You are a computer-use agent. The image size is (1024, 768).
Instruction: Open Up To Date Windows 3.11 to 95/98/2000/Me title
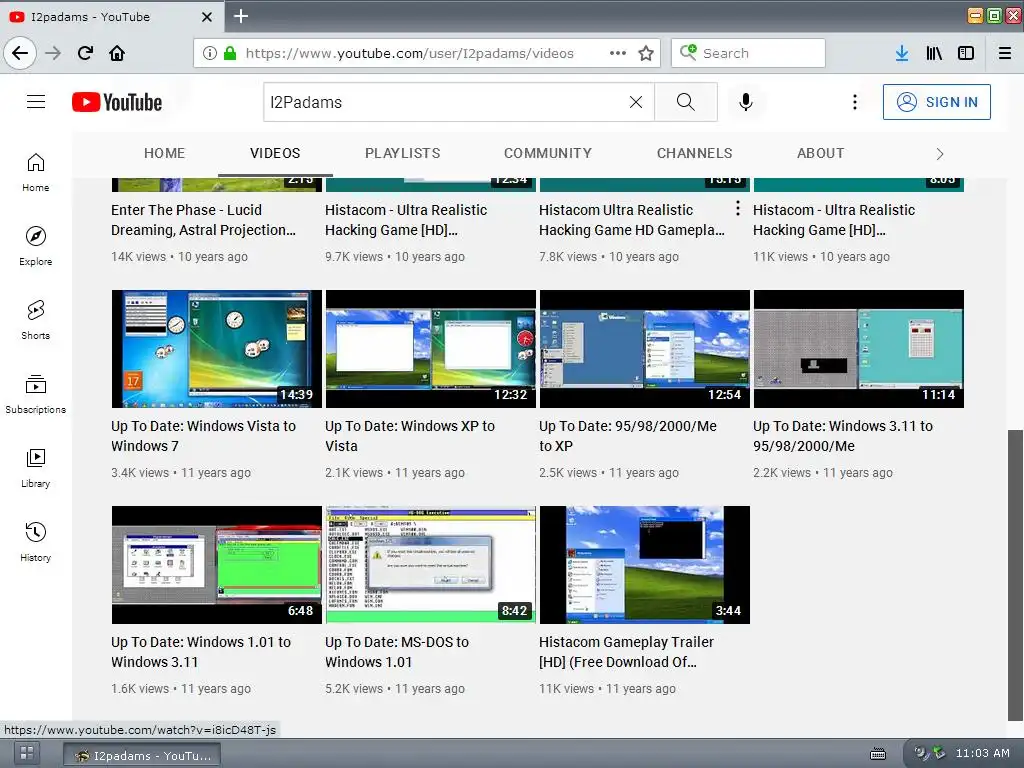tap(842, 436)
